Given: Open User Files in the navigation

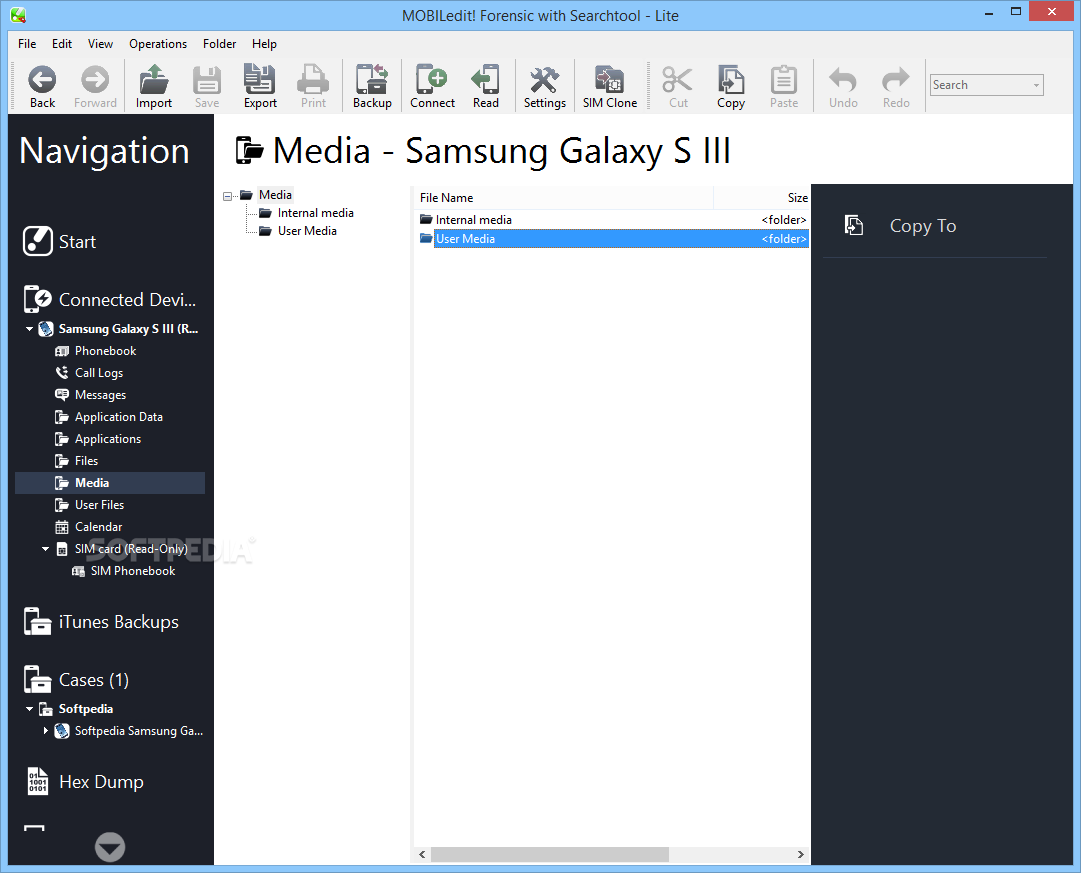Looking at the screenshot, I should coord(99,505).
